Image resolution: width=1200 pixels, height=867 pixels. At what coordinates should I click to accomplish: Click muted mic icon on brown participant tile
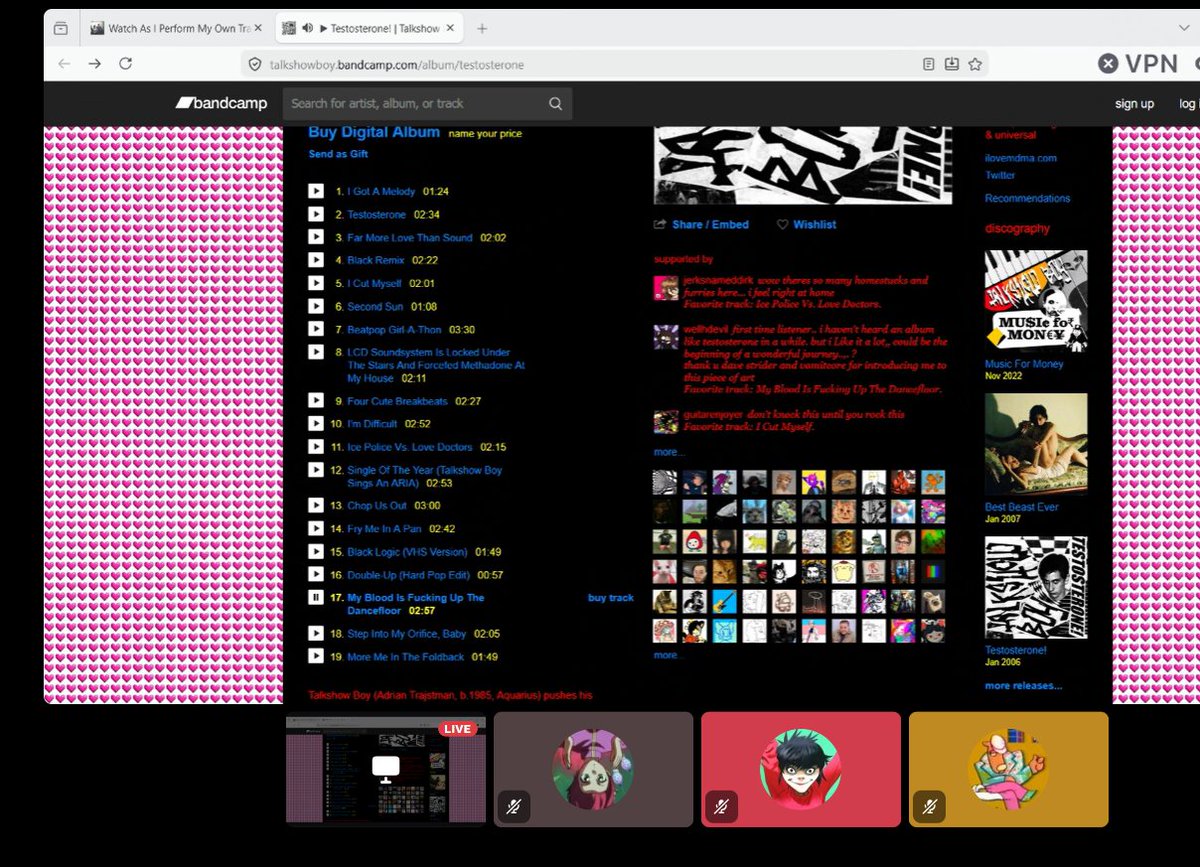[514, 806]
